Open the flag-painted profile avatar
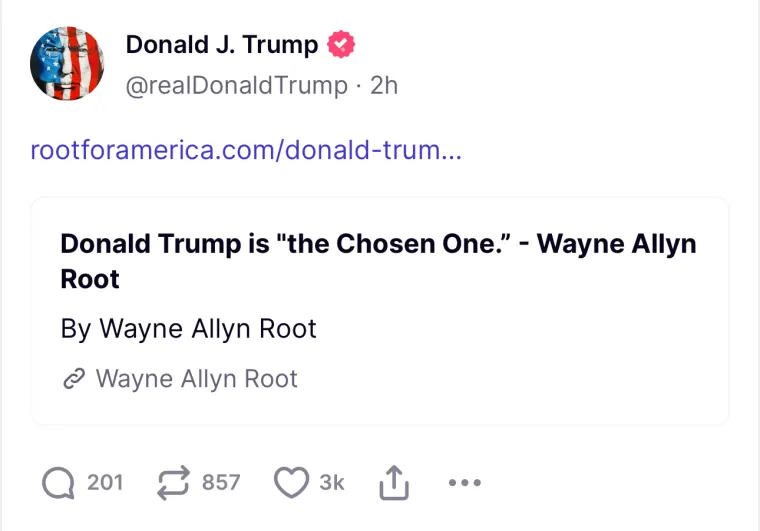Screen dimensions: 760x531 pos(68,64)
